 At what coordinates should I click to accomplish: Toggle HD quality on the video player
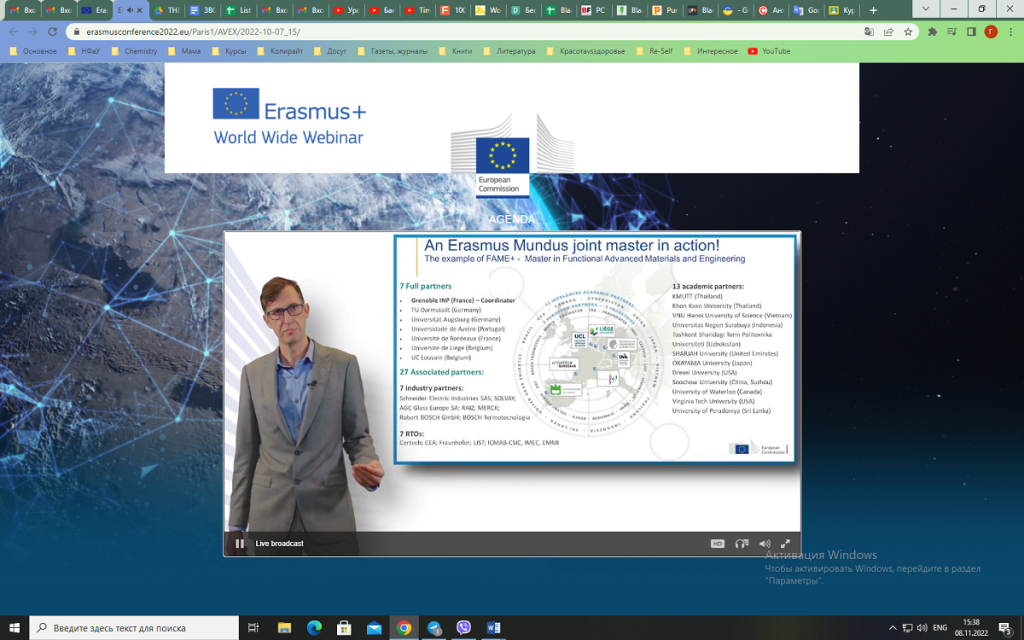tap(717, 543)
